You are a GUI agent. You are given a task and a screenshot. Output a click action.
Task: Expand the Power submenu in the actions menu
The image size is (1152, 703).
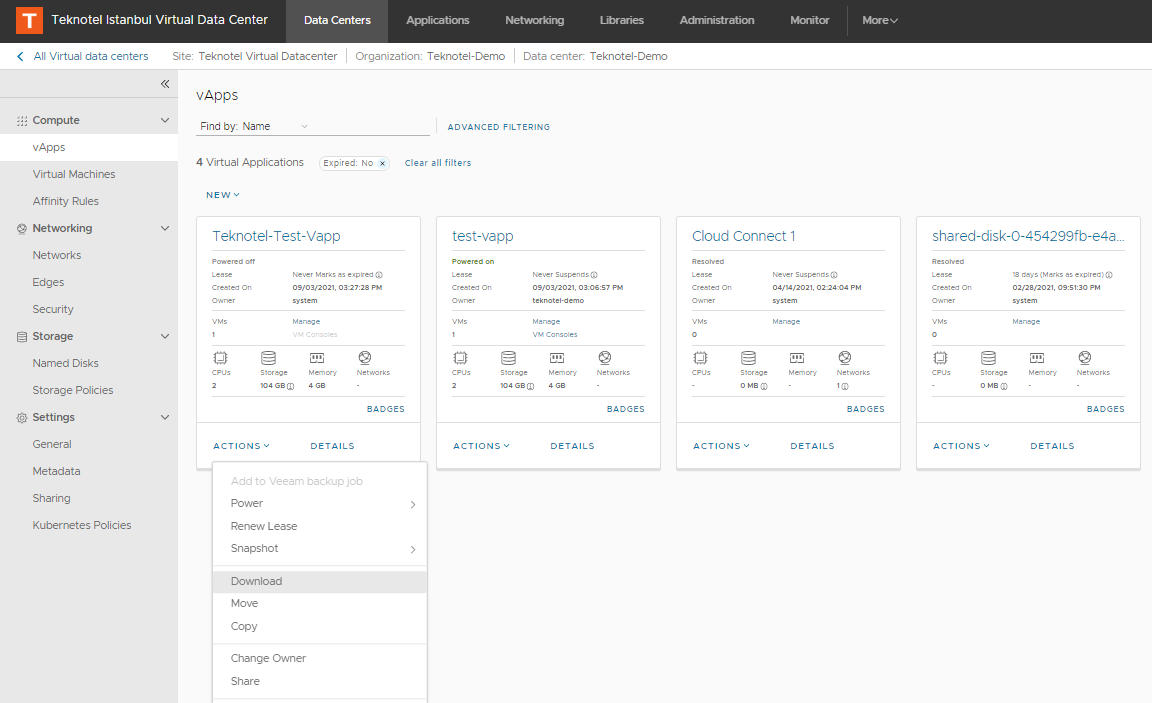pyautogui.click(x=320, y=504)
